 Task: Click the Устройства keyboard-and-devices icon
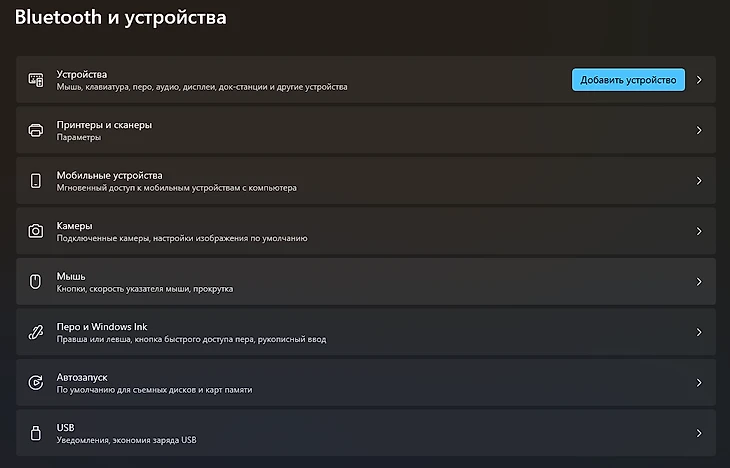(36, 80)
